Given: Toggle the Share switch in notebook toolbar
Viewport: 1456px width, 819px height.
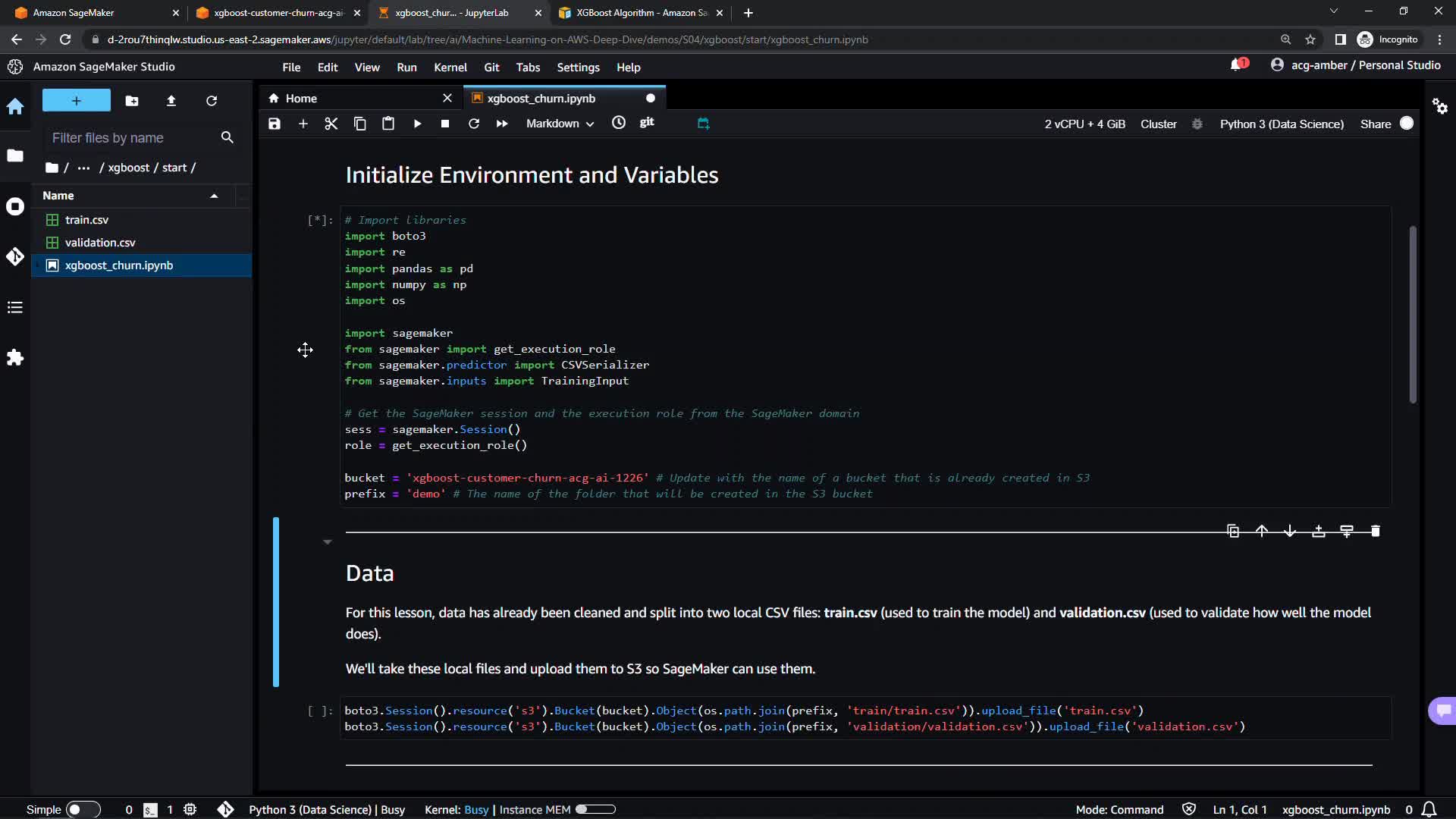Looking at the screenshot, I should [1406, 124].
